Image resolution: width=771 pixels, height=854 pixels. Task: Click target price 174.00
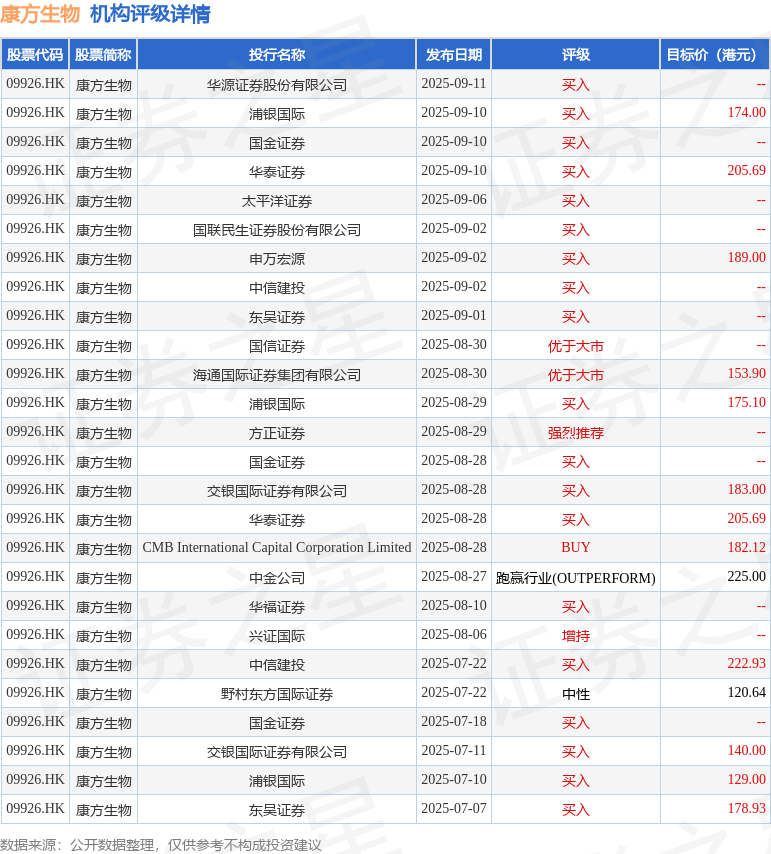[x=746, y=113]
